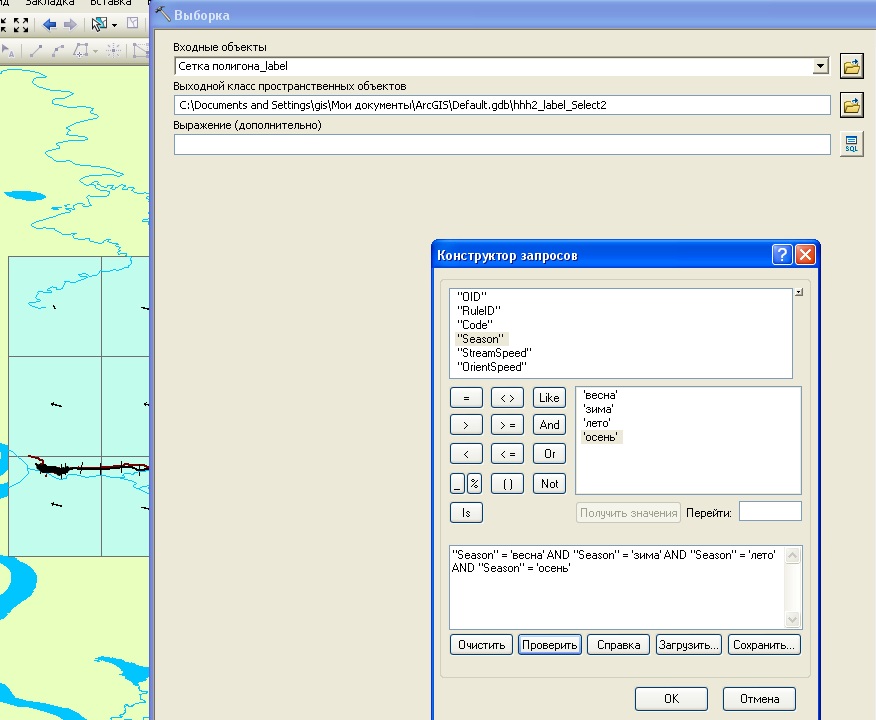Click the Выражение expression field
The height and width of the screenshot is (720, 876).
pos(502,144)
